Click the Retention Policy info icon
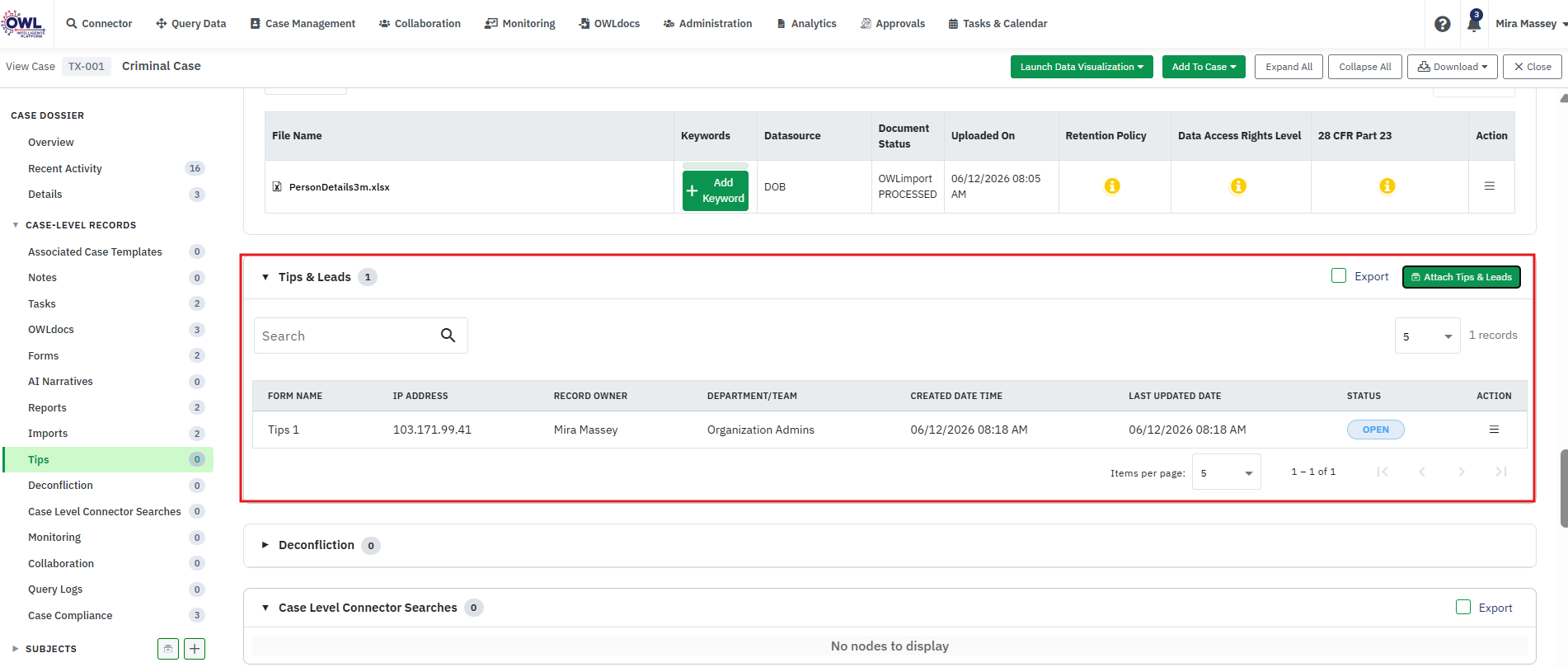 (x=1112, y=186)
